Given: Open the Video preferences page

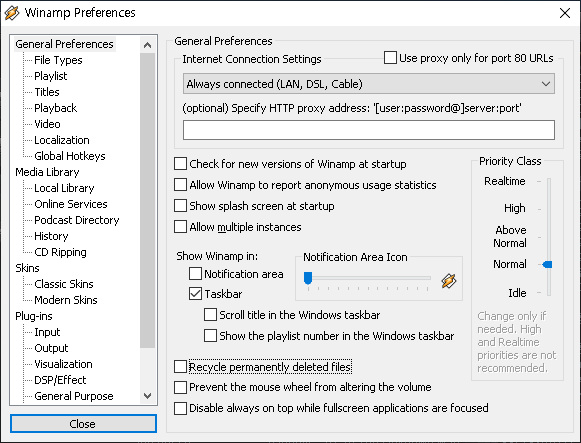Looking at the screenshot, I should 47,124.
